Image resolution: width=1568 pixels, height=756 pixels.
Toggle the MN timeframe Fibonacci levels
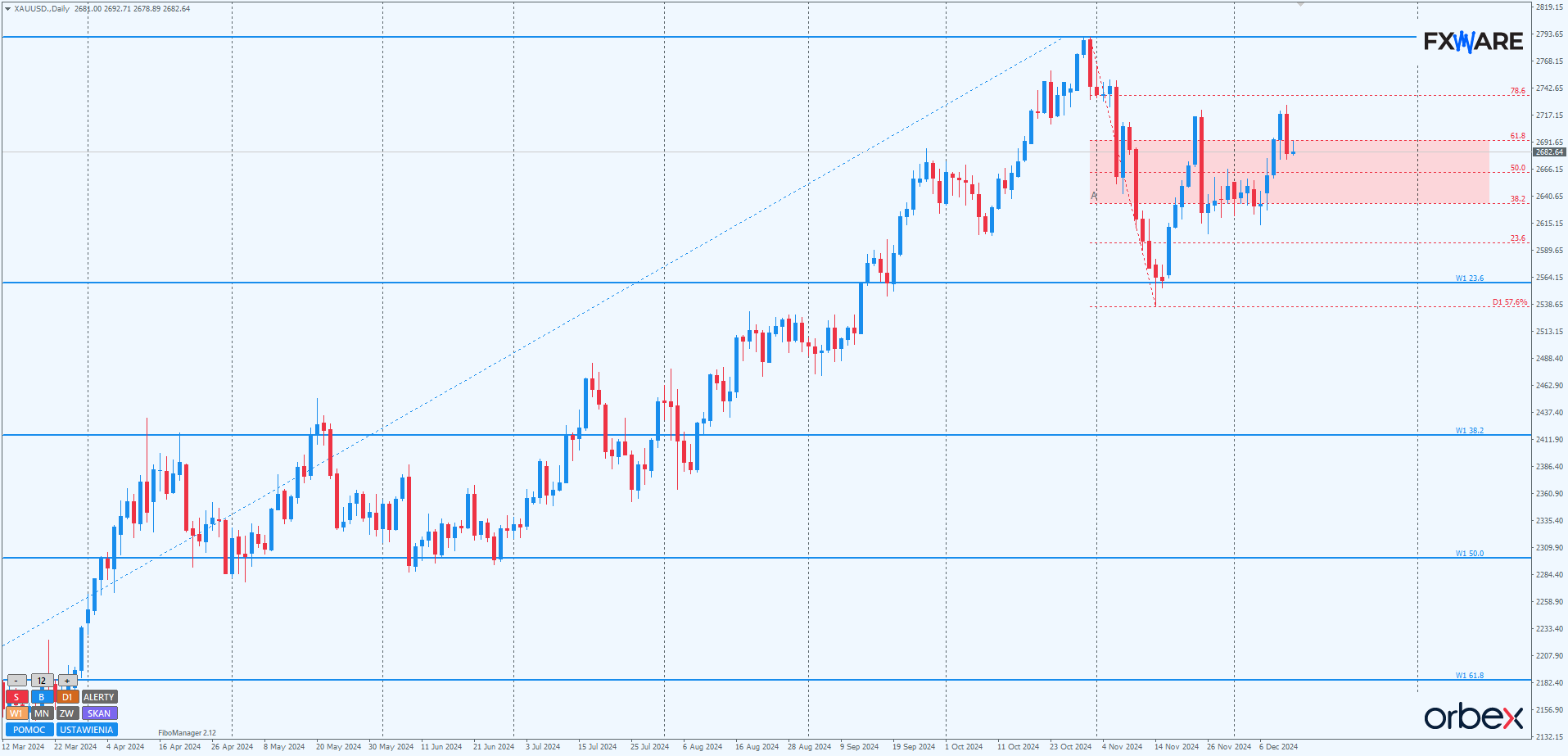(x=42, y=713)
